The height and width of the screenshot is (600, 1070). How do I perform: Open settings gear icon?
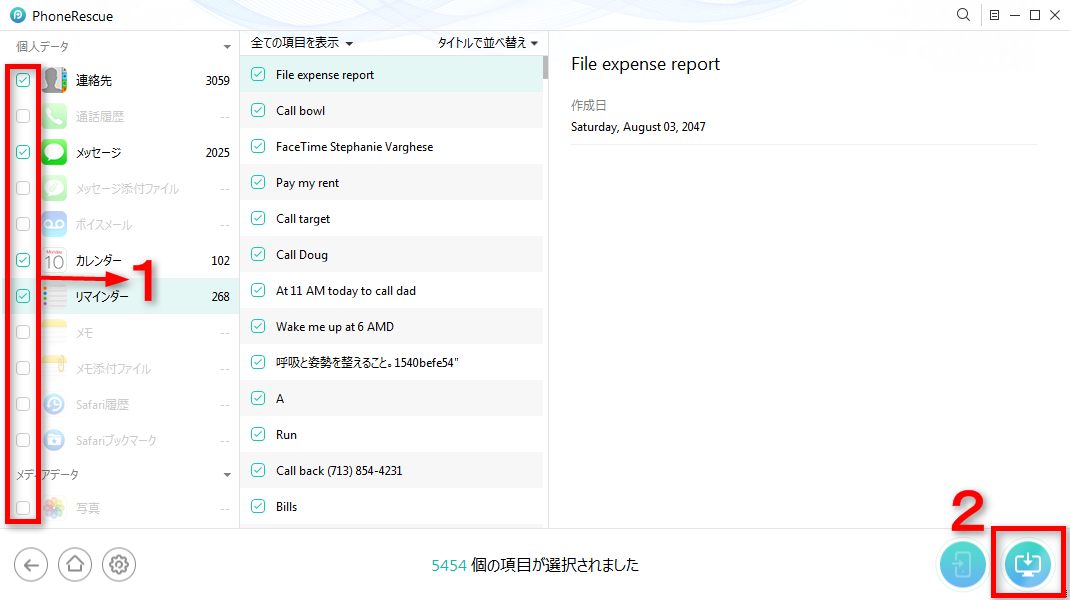click(119, 565)
